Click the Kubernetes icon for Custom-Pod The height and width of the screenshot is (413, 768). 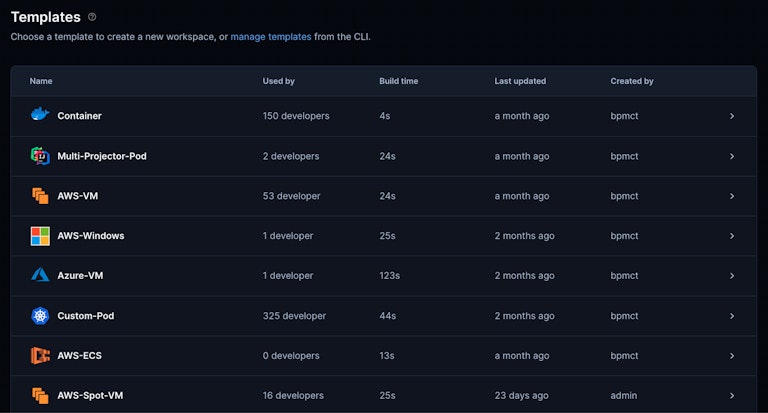(40, 316)
